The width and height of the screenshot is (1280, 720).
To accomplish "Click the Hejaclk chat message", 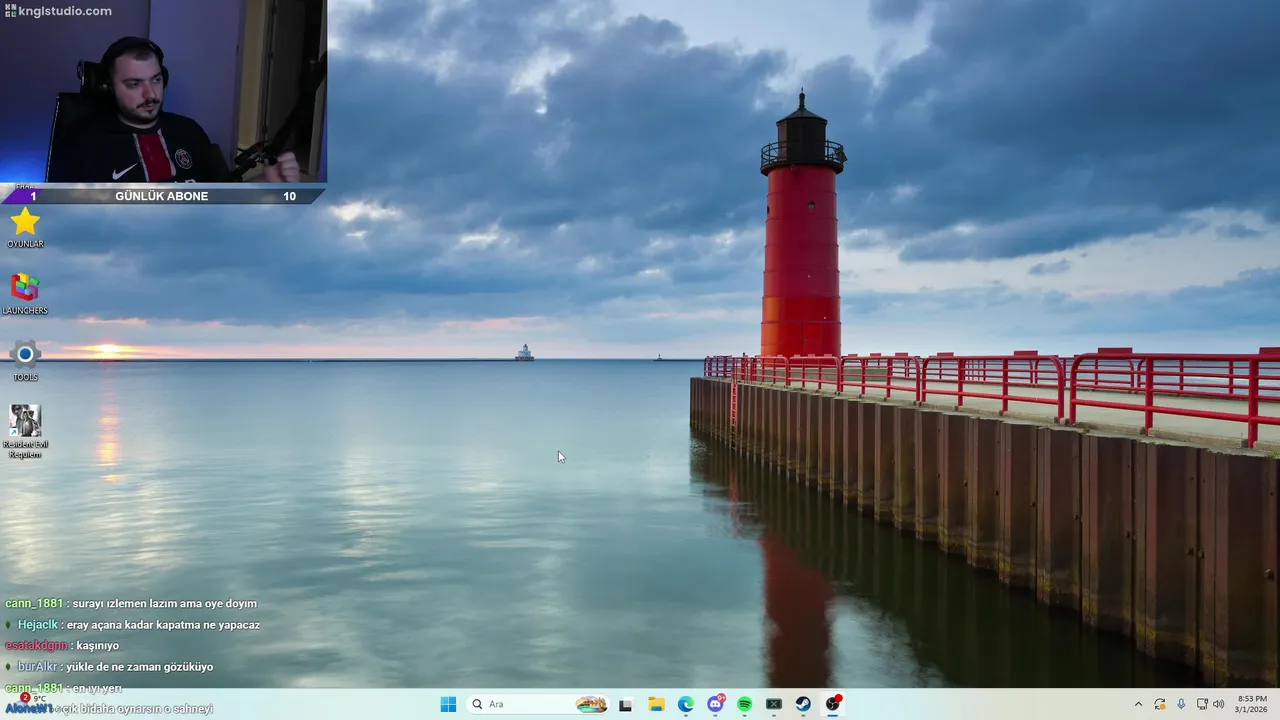I will pyautogui.click(x=133, y=625).
